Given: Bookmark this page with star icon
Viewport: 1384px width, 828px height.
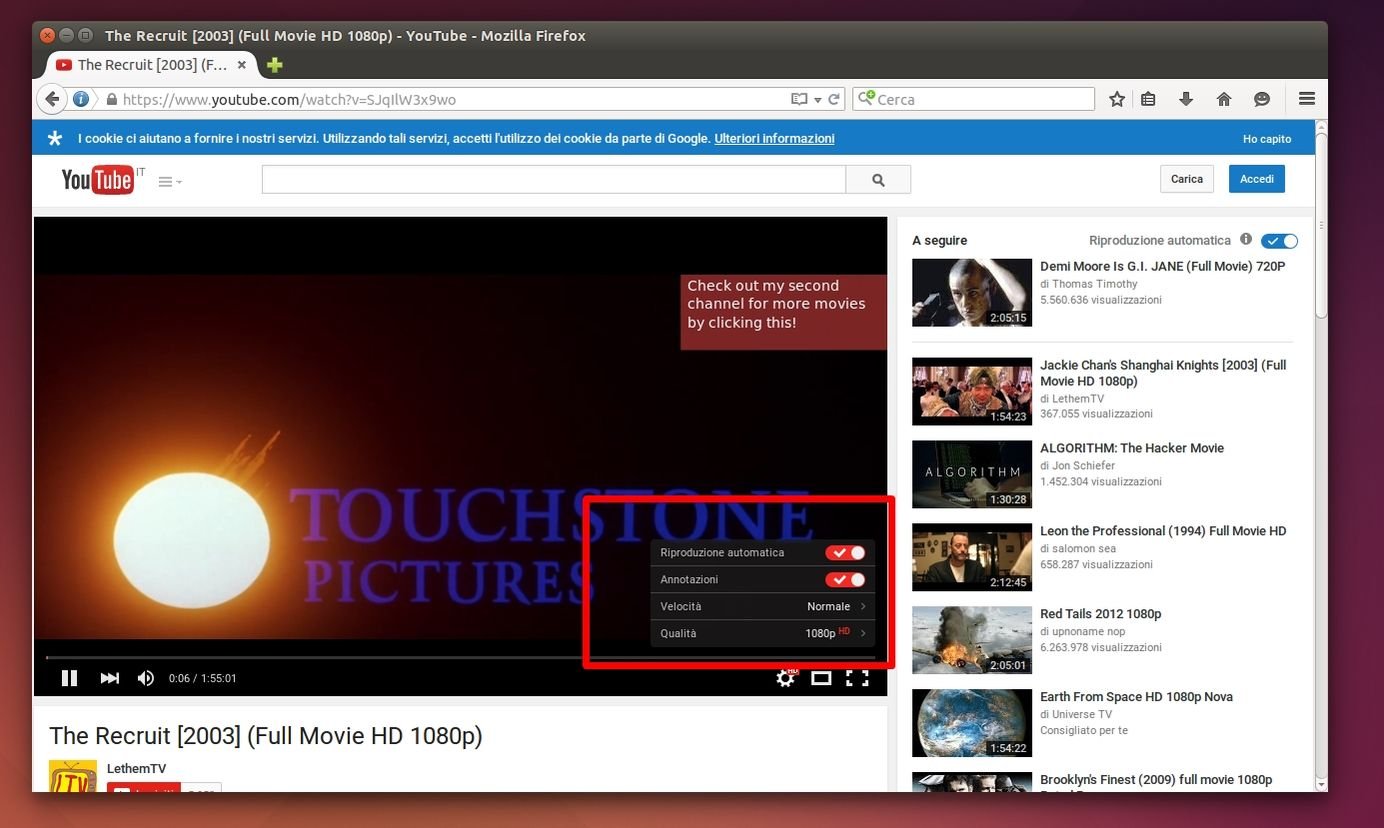Looking at the screenshot, I should [1117, 99].
